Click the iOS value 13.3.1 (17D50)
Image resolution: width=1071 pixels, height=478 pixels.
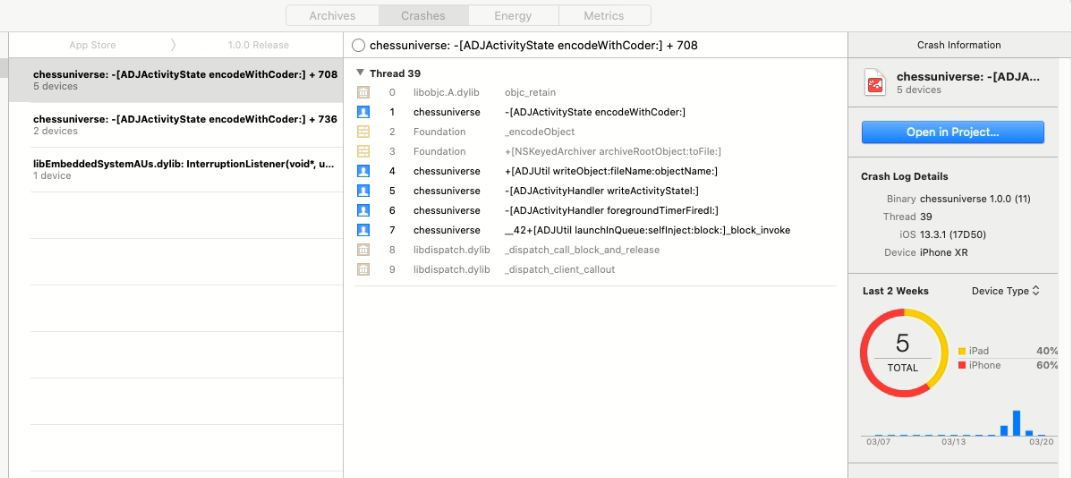coord(953,235)
